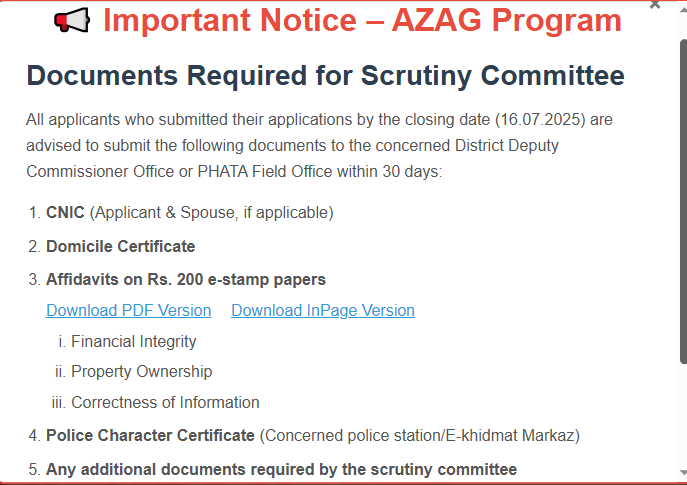Click the scrollbar down arrow
The width and height of the screenshot is (687, 485).
point(683,472)
